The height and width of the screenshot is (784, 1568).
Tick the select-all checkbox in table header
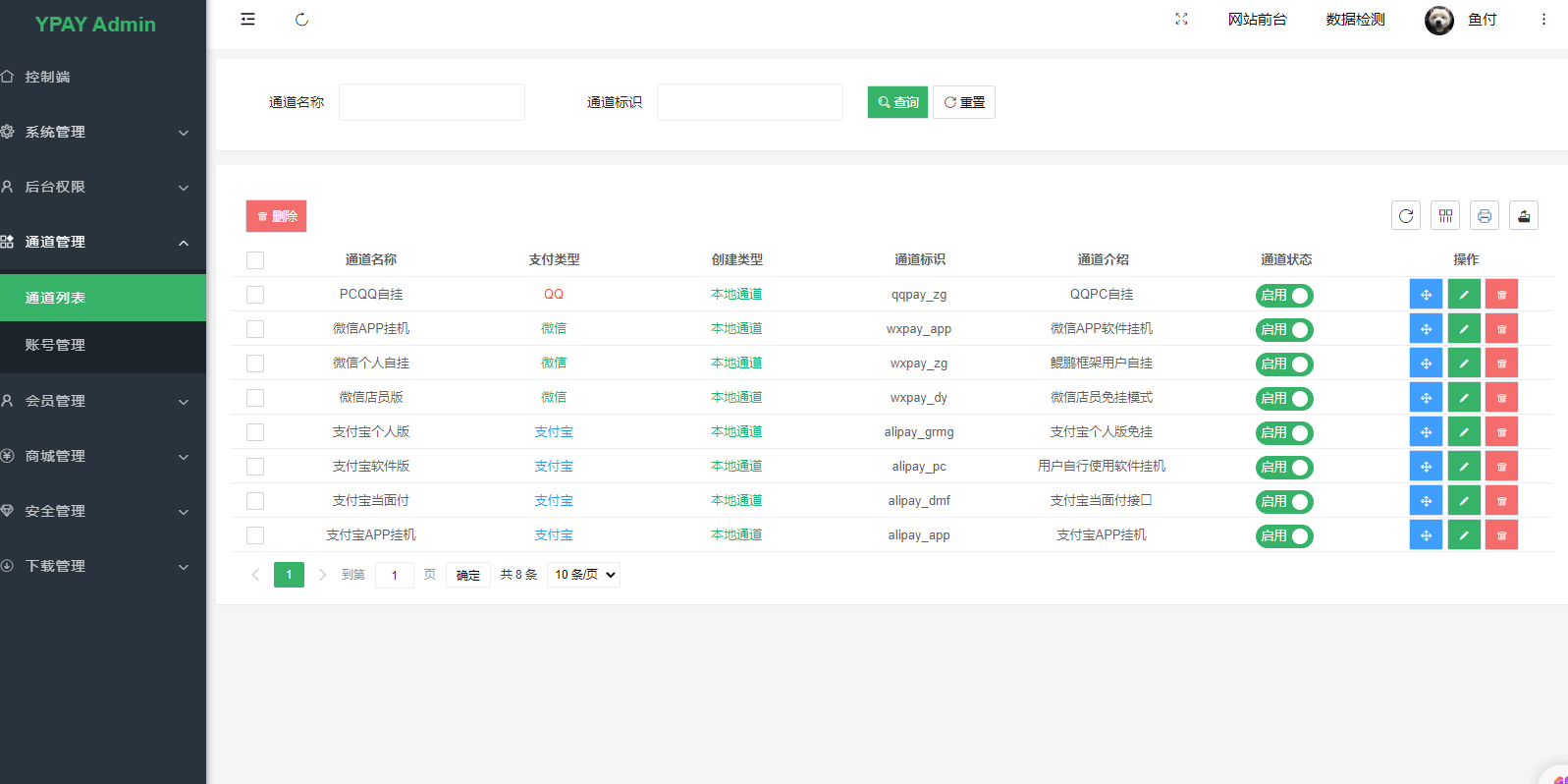coord(255,260)
